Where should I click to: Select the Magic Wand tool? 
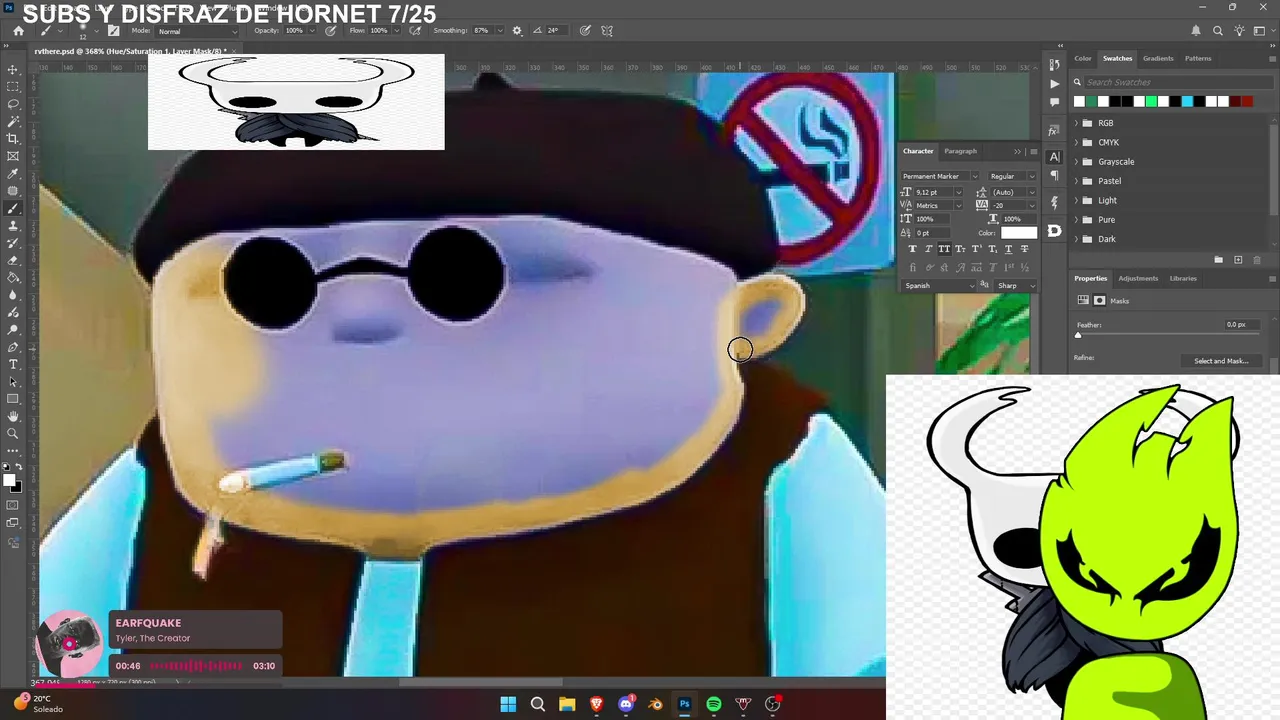pyautogui.click(x=13, y=121)
